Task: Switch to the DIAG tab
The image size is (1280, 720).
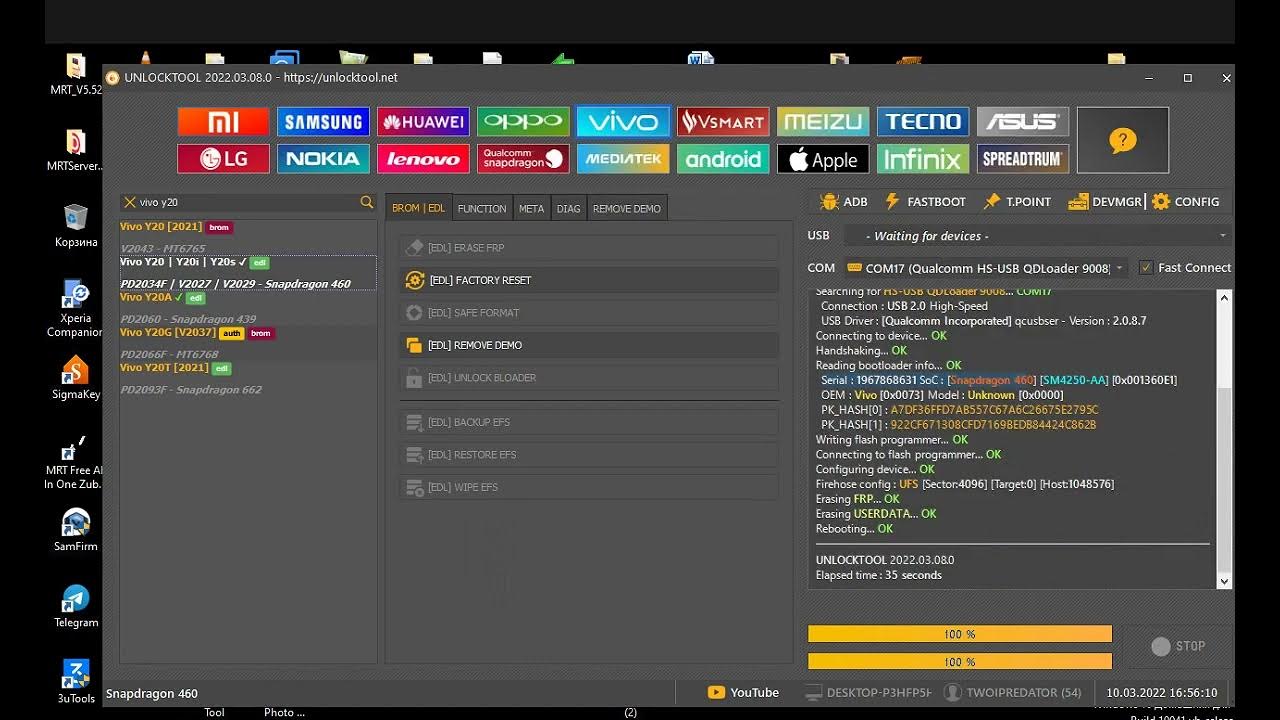Action: pos(569,208)
